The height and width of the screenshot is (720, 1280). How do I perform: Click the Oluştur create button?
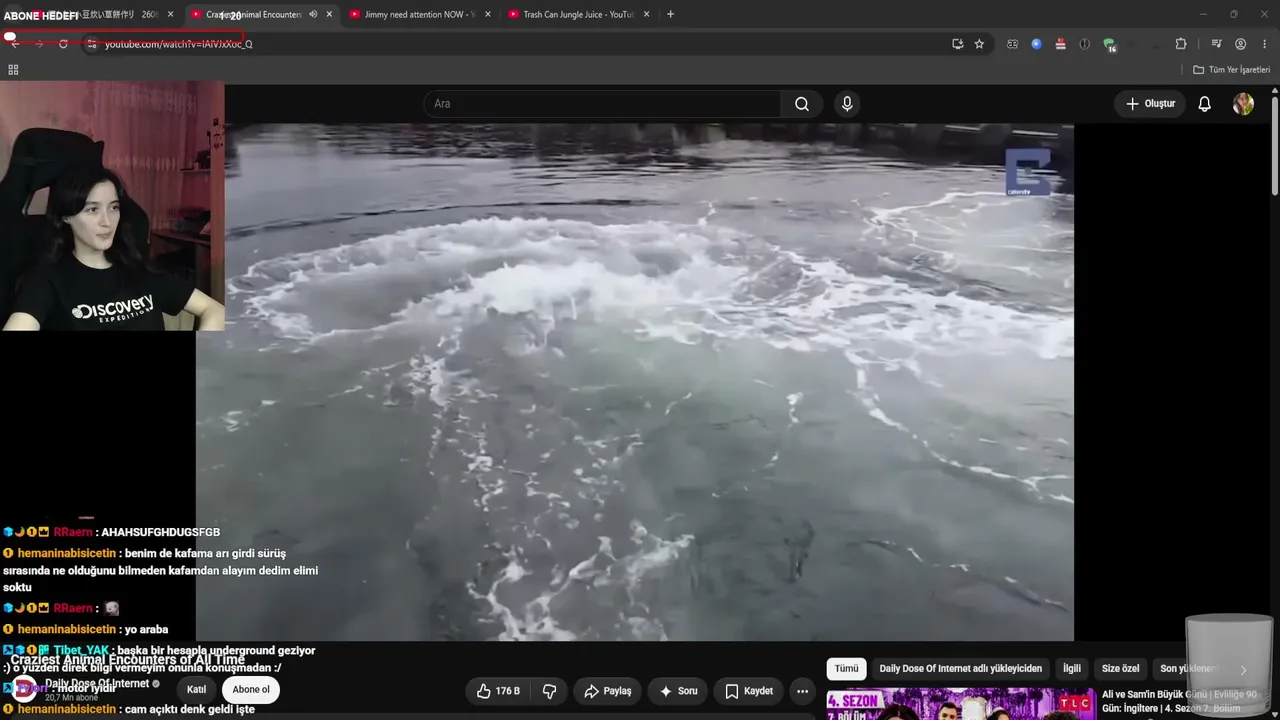pyautogui.click(x=1150, y=104)
